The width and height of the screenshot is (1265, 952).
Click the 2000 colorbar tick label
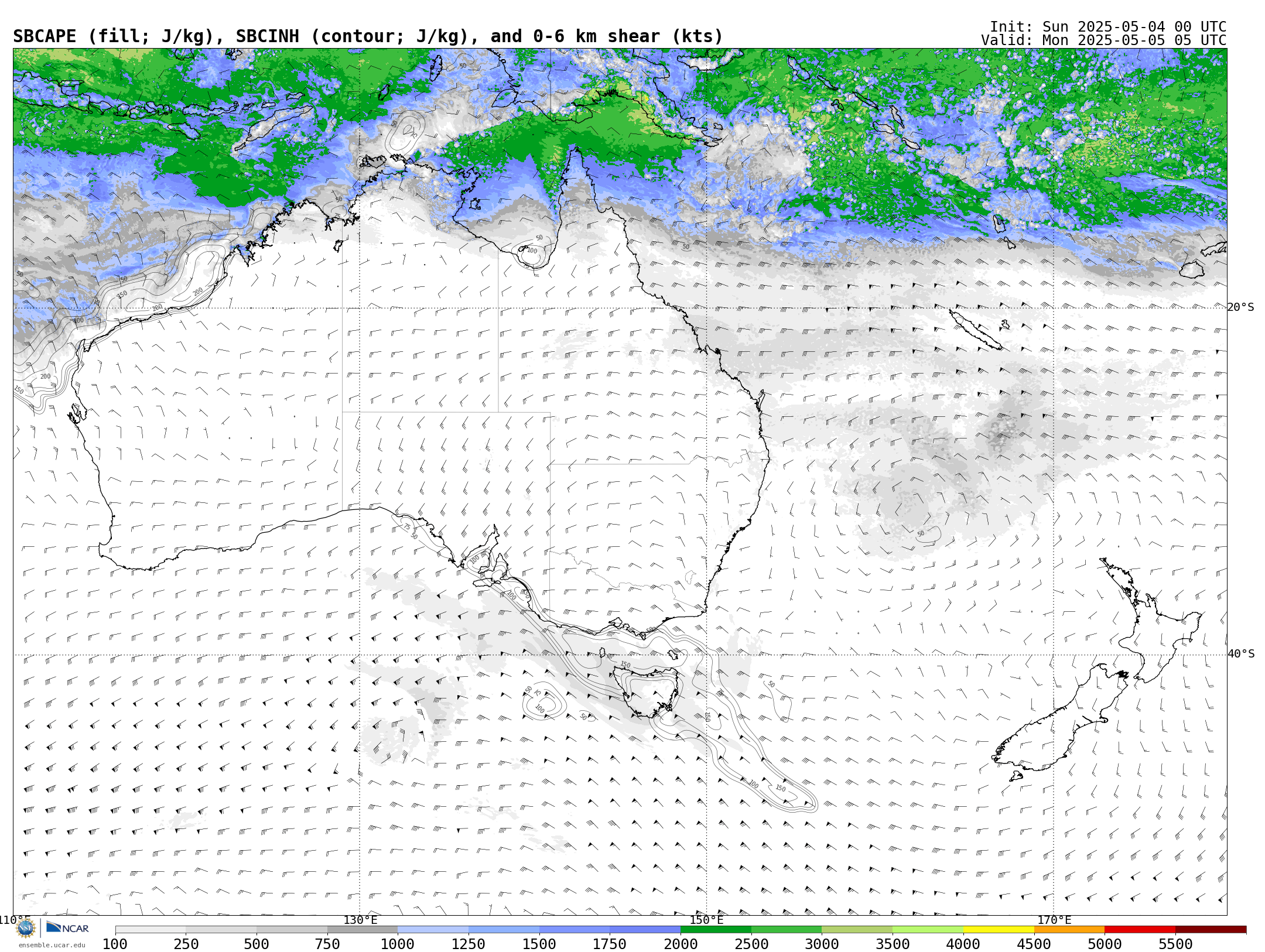pyautogui.click(x=681, y=944)
